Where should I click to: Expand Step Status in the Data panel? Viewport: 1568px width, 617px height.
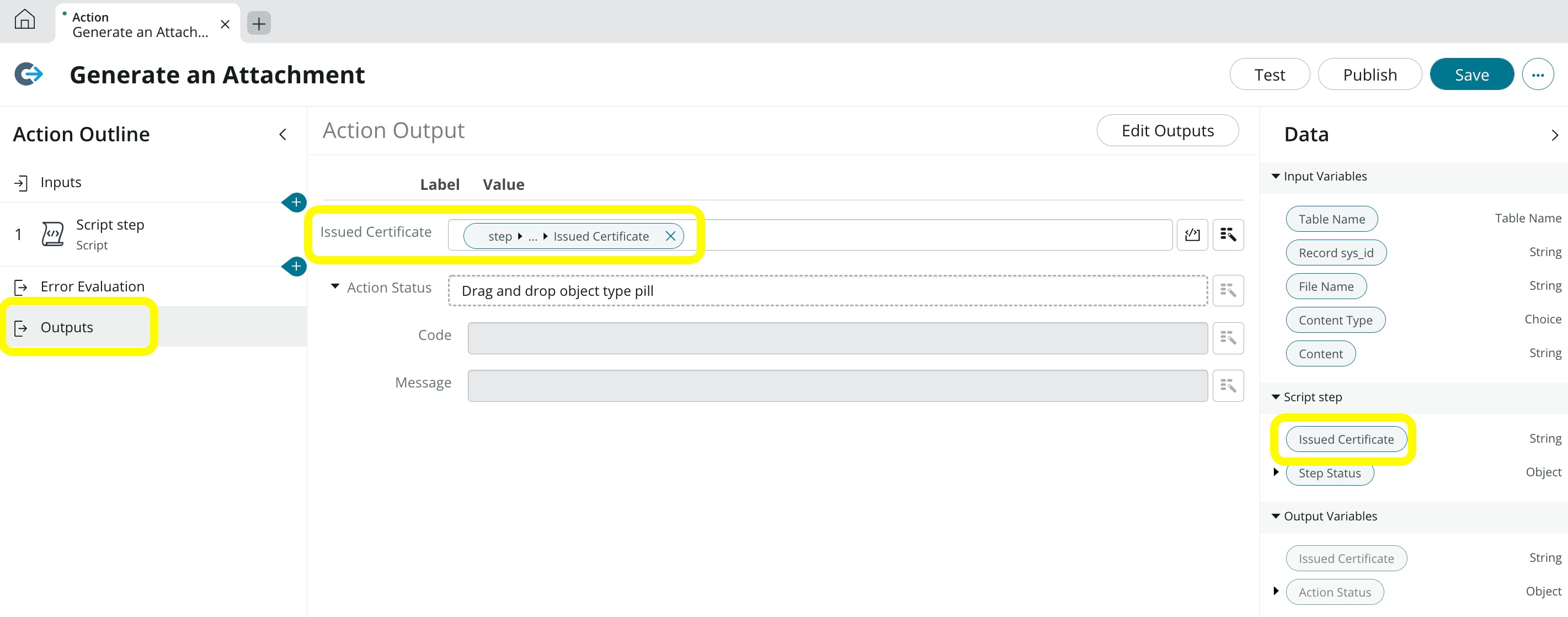coord(1277,472)
